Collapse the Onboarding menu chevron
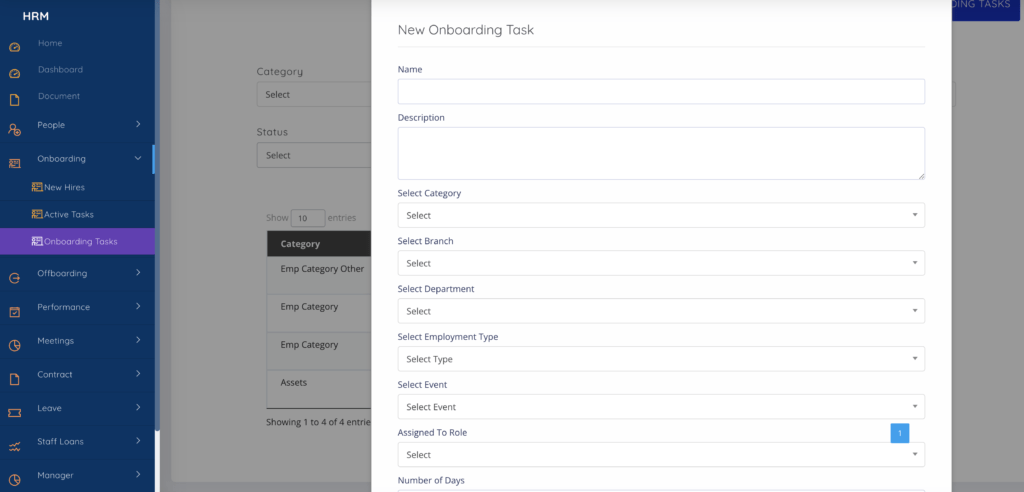1024x492 pixels. 138,158
